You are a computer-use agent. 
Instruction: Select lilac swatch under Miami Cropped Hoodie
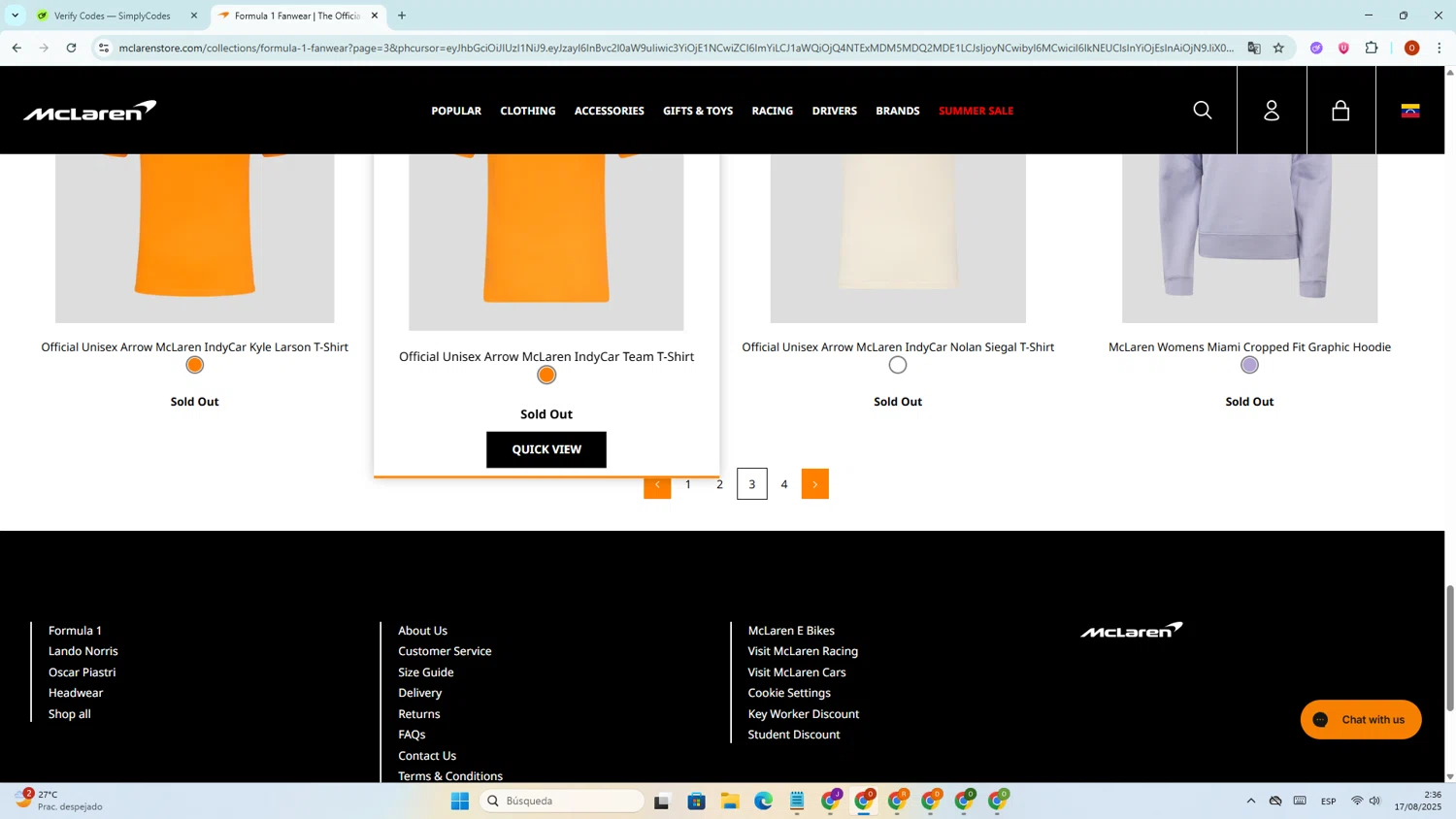coord(1249,365)
